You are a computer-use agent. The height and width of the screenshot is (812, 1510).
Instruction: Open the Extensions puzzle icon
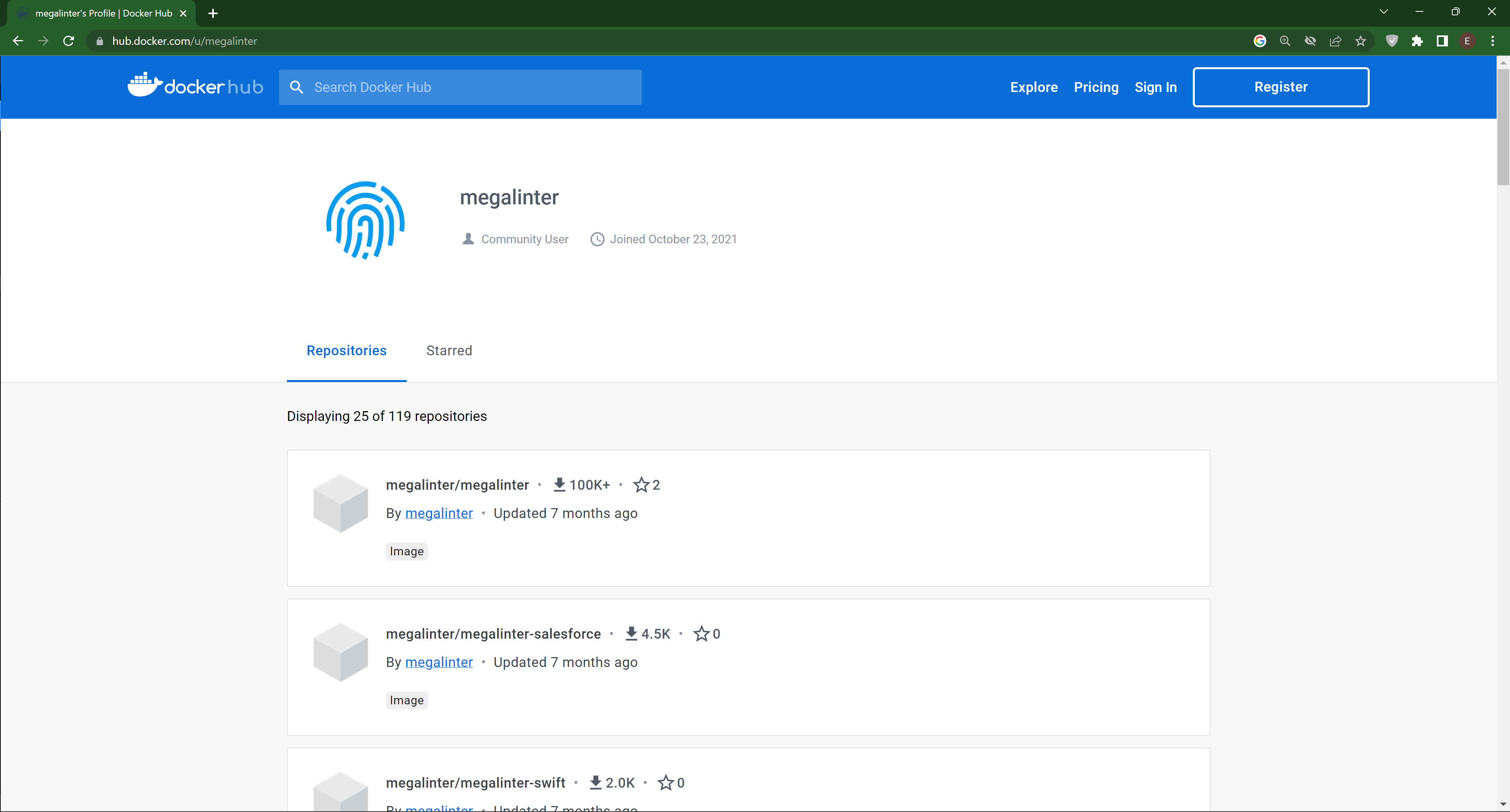tap(1417, 41)
